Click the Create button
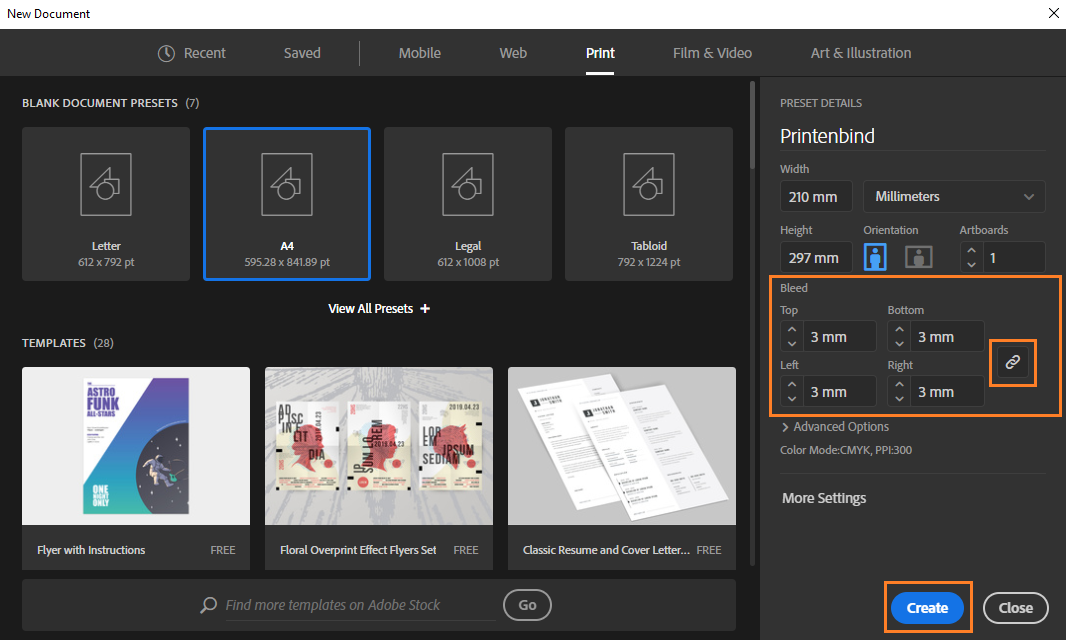This screenshot has height=640, width=1066. coord(926,607)
